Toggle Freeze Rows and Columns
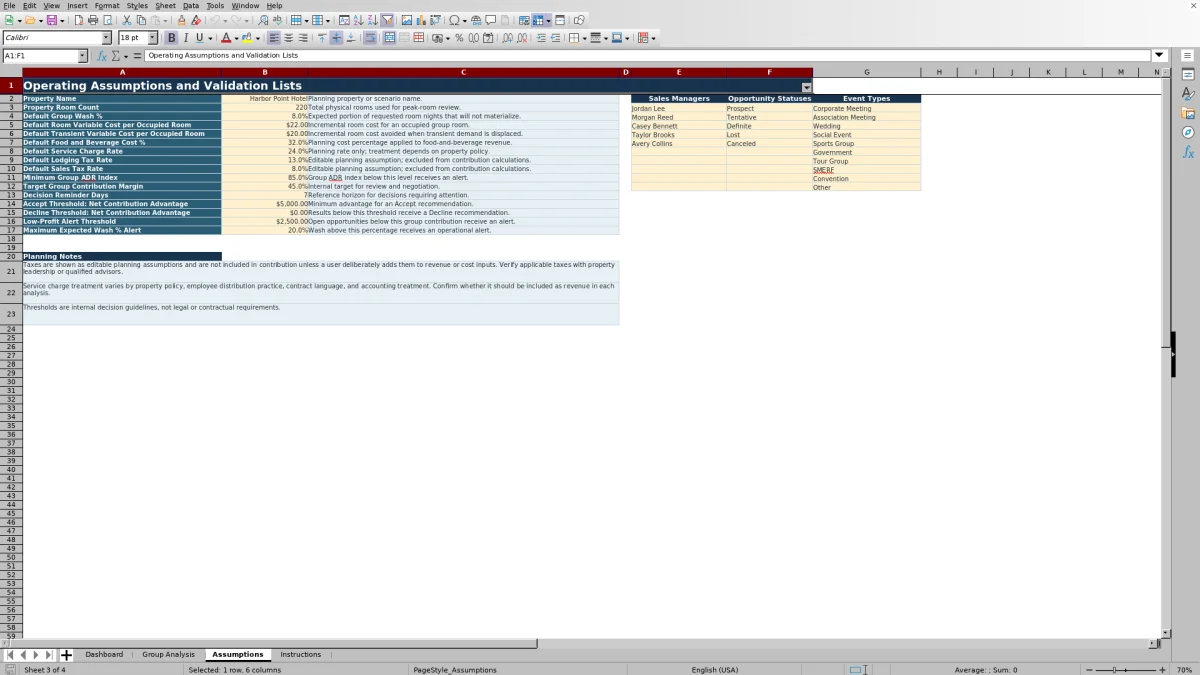 pyautogui.click(x=537, y=20)
